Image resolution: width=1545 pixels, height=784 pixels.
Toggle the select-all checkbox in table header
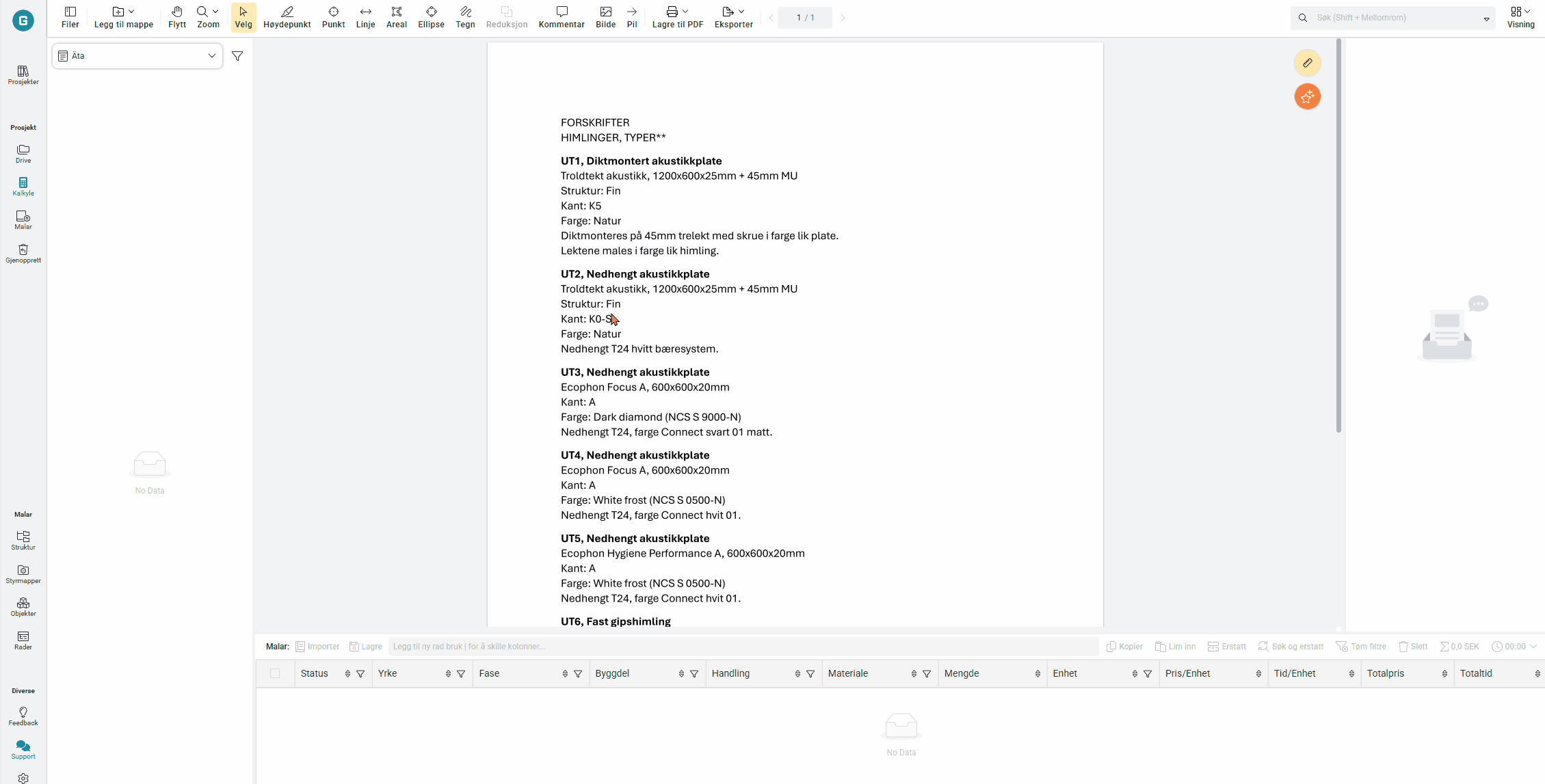click(275, 673)
